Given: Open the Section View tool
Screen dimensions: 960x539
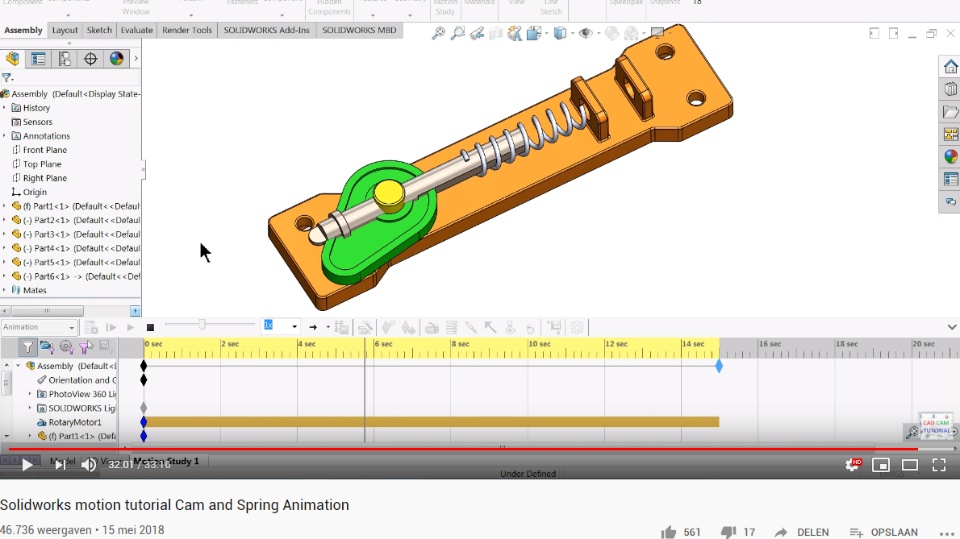Looking at the screenshot, I should (x=495, y=34).
